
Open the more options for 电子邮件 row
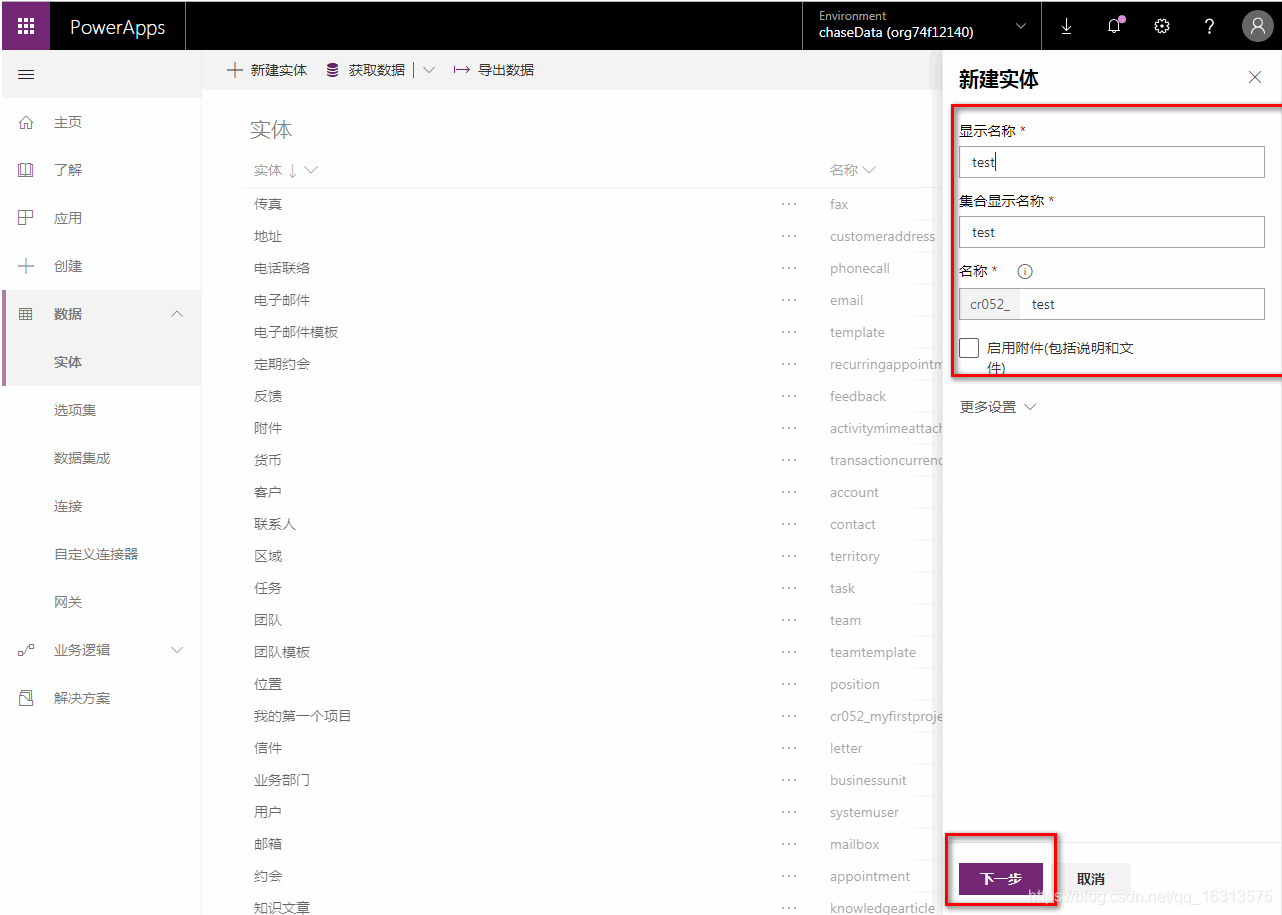pyautogui.click(x=789, y=300)
